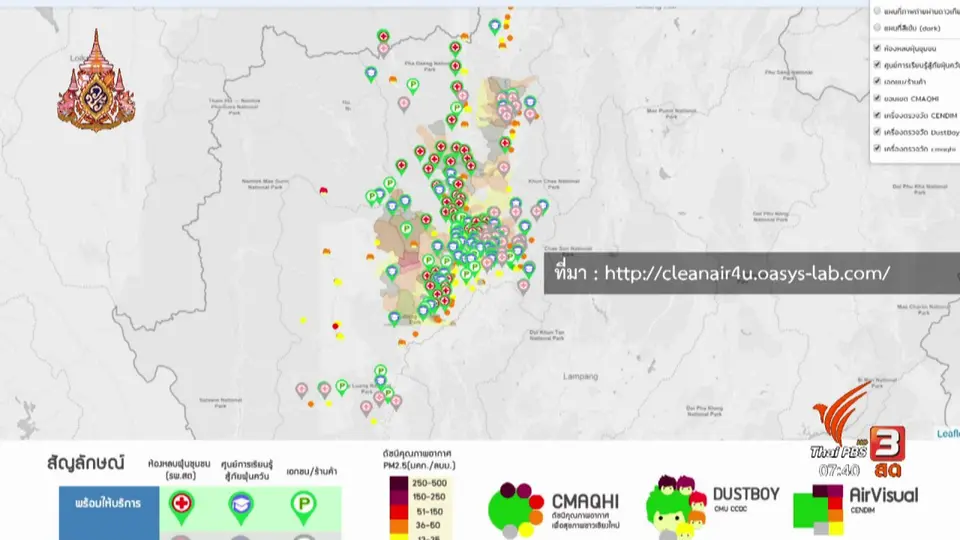Viewport: 960px width, 540px height.
Task: Click the Salawin National Park label
Action: 220,402
